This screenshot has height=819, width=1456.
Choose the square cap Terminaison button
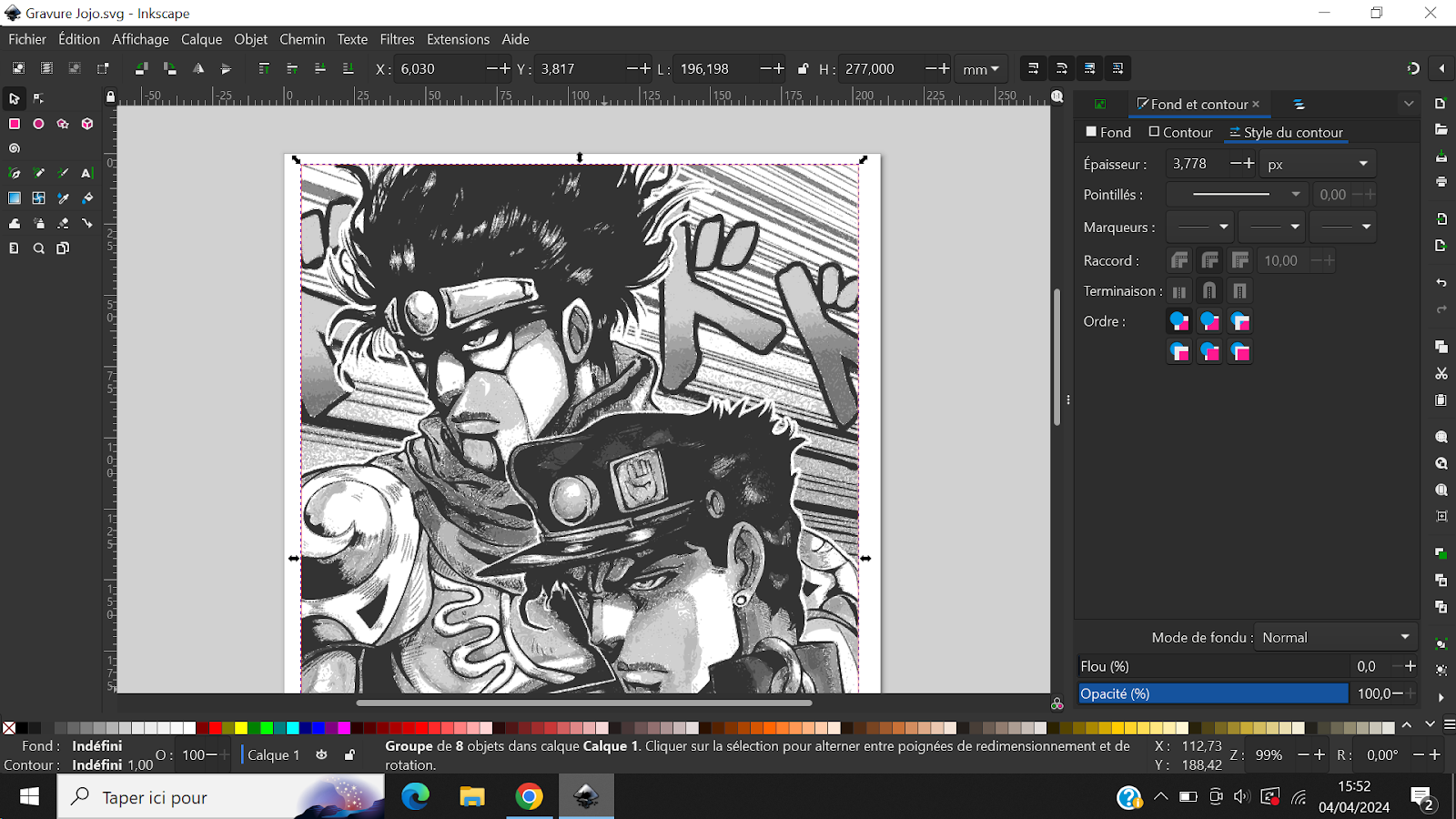coord(1239,291)
